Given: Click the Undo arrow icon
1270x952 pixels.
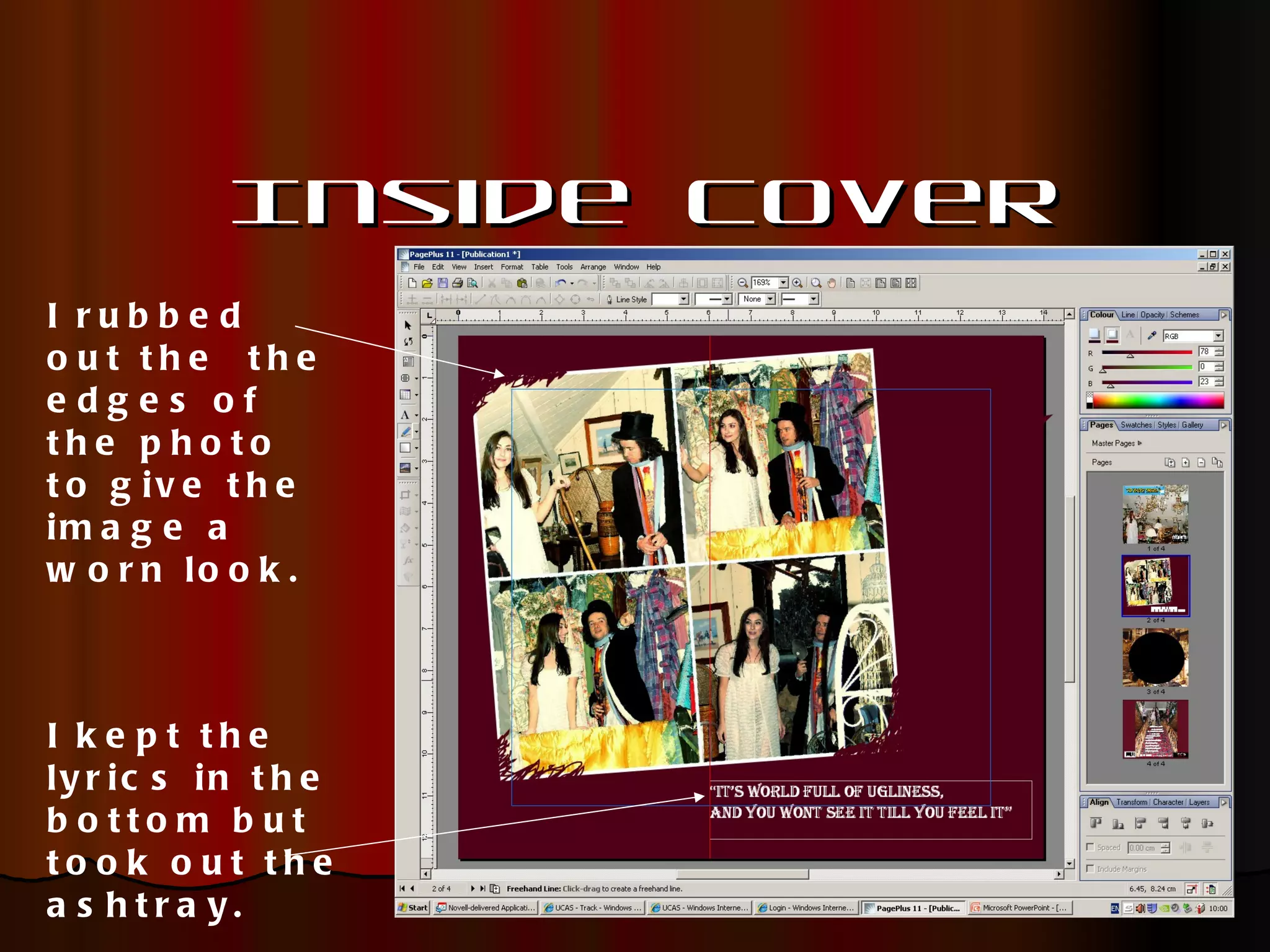Looking at the screenshot, I should pos(561,283).
